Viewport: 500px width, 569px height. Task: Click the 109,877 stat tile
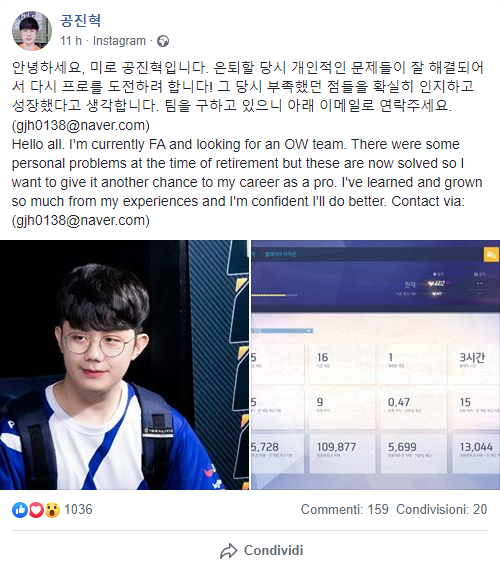[342, 451]
